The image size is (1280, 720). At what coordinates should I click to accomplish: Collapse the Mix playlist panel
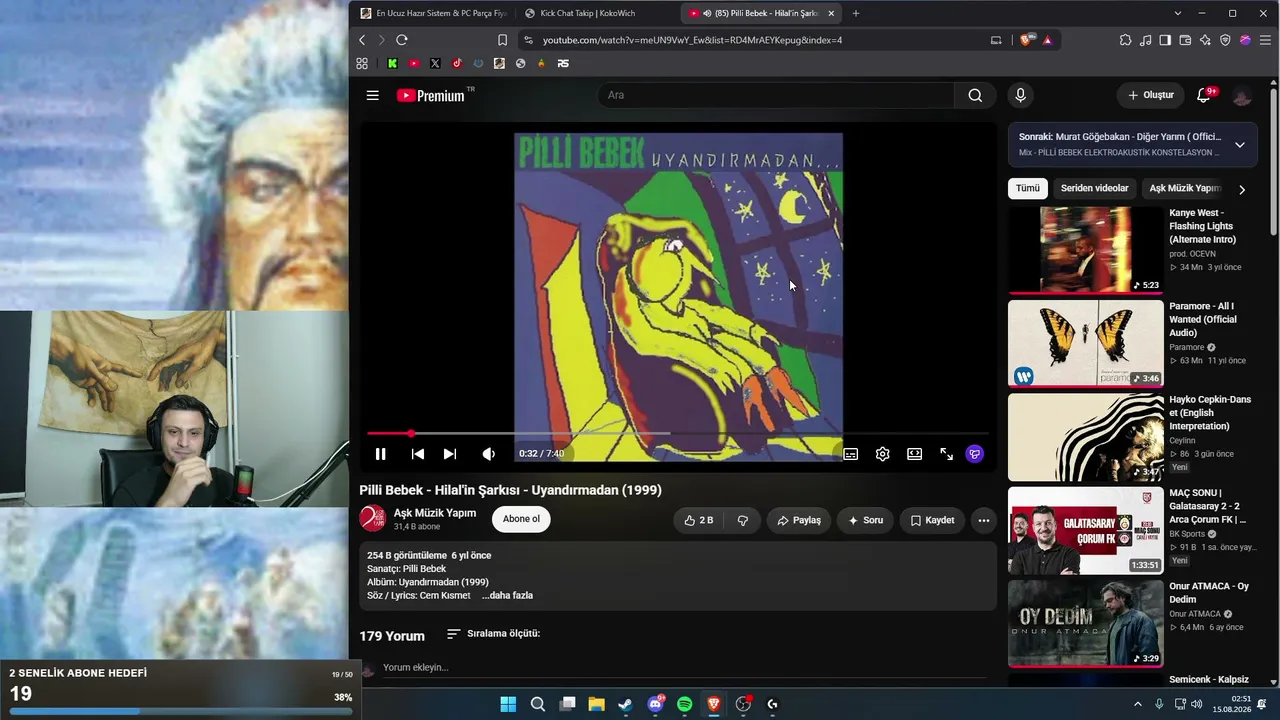(1240, 144)
